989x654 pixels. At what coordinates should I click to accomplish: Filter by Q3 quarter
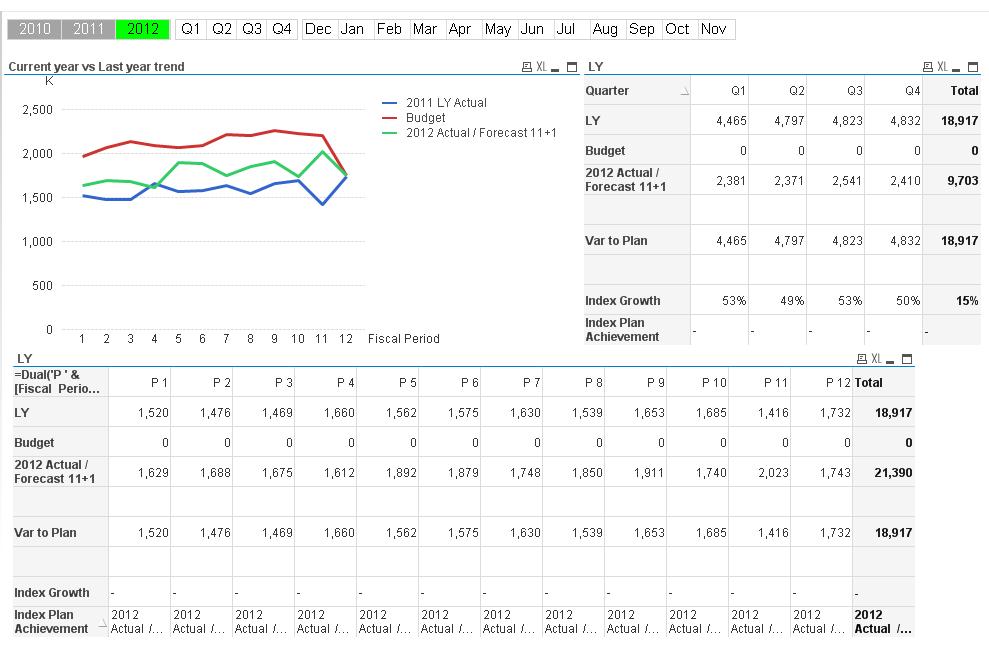252,29
